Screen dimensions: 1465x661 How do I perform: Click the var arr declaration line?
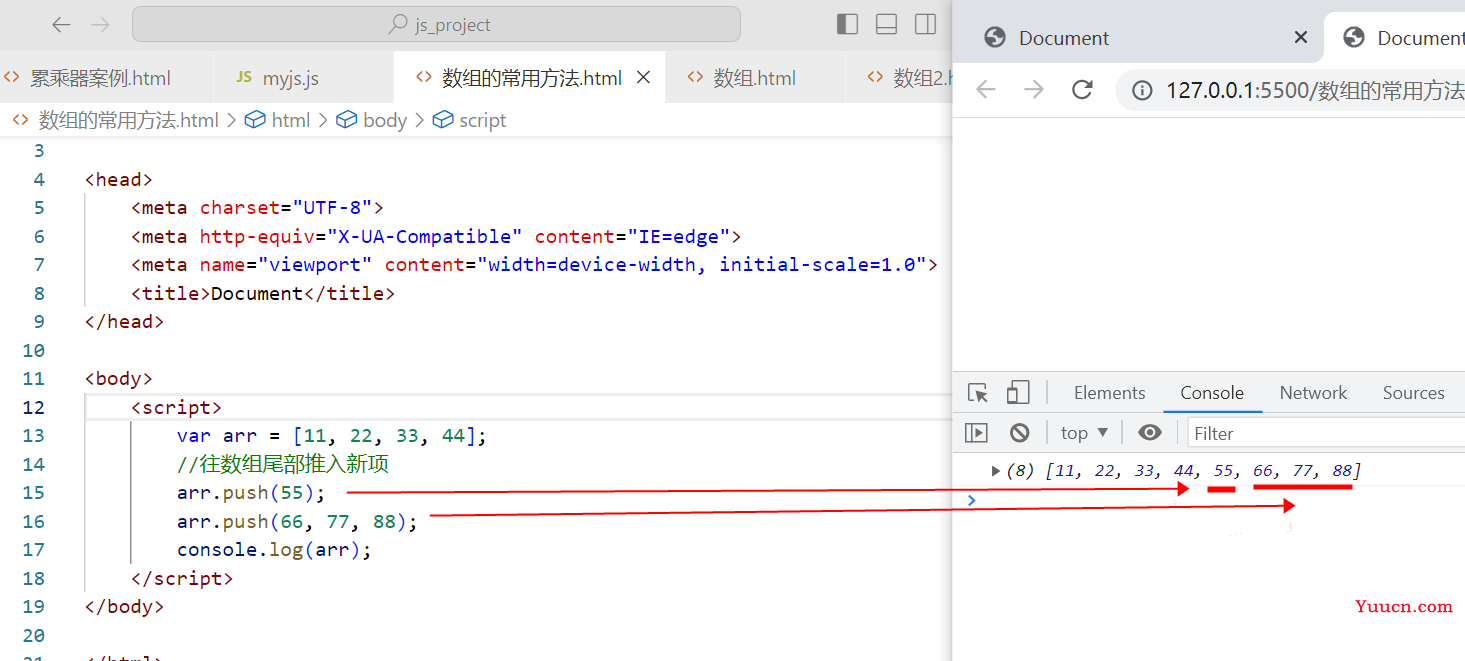pos(331,436)
